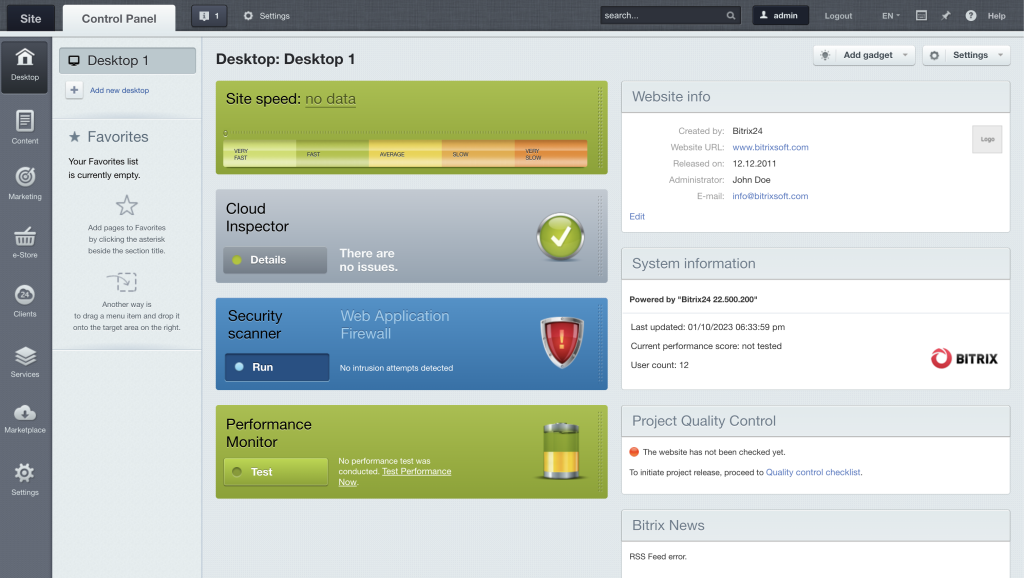Open the Services section icon

(25, 356)
